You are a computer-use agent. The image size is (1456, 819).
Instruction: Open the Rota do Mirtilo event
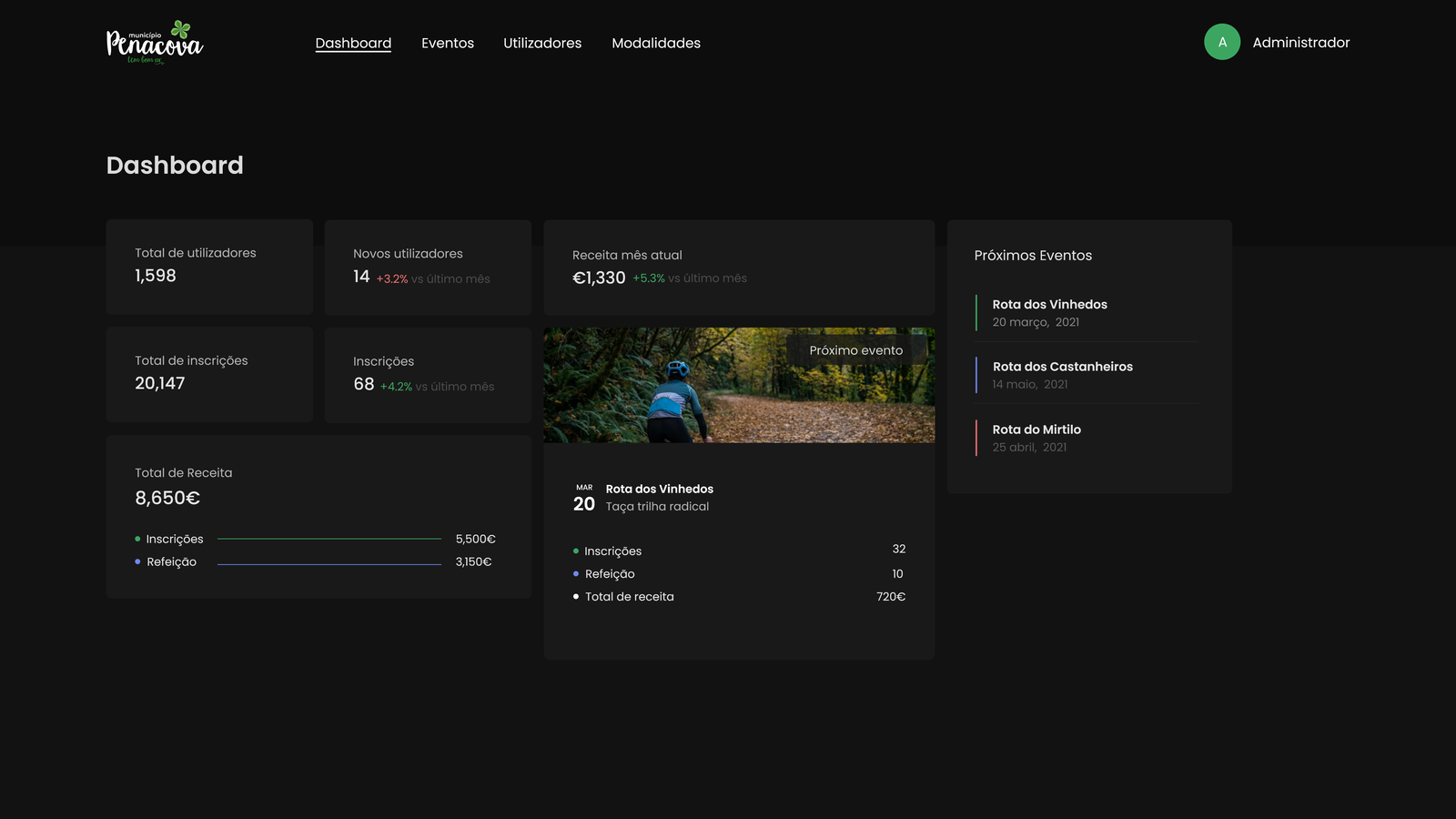coord(1036,430)
